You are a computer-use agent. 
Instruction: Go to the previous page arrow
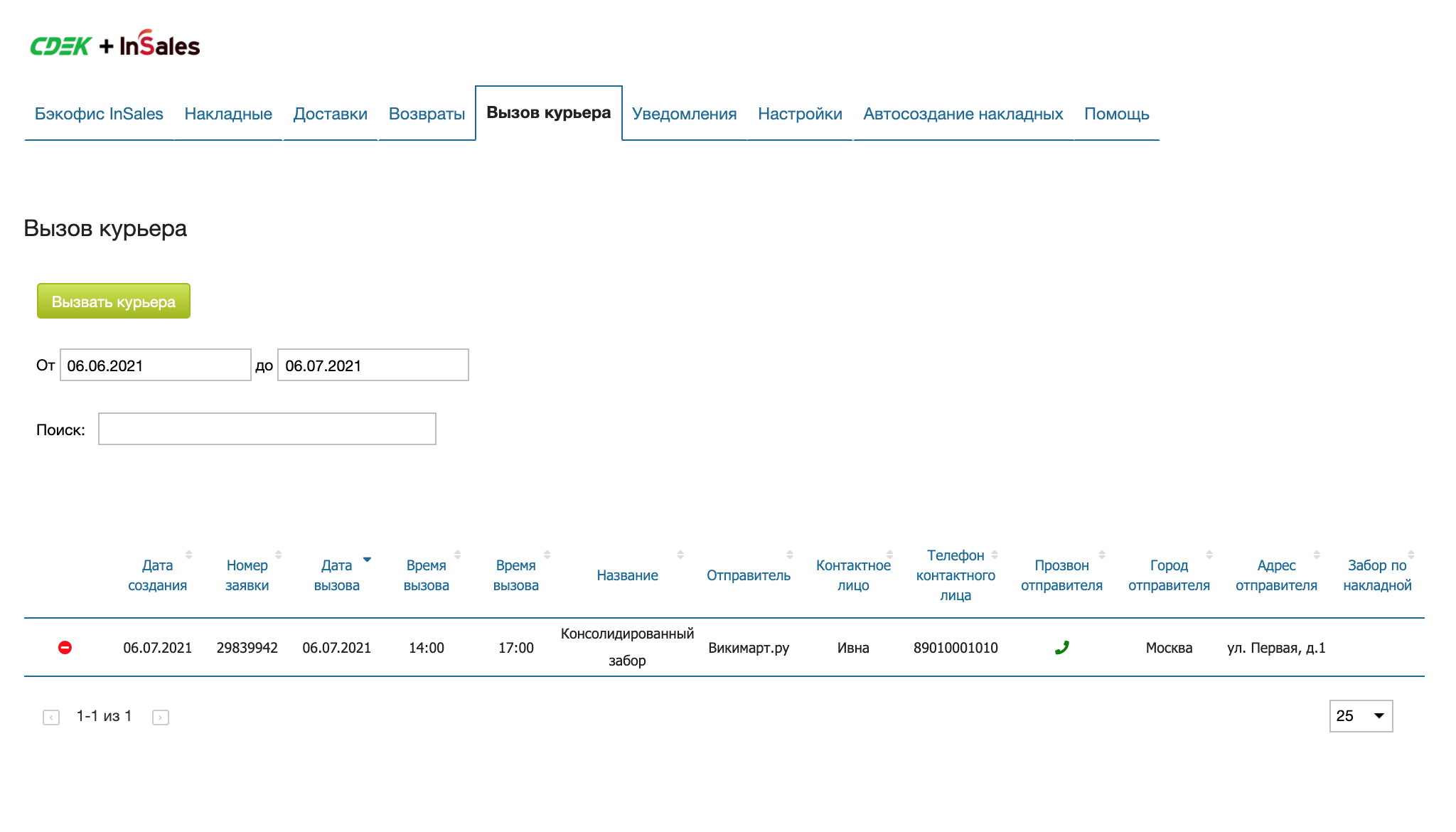(51, 718)
